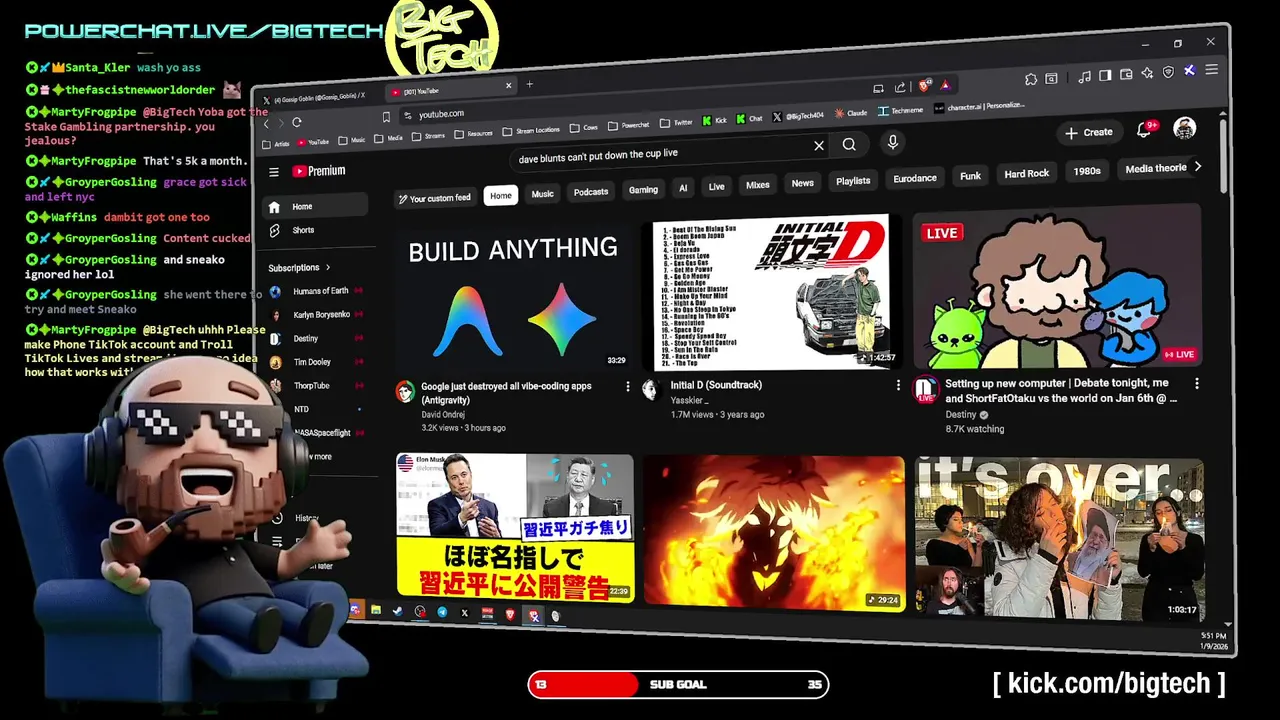Open the music note playlist icon in toolbar
Viewport: 1280px width, 720px height.
[x=1085, y=76]
